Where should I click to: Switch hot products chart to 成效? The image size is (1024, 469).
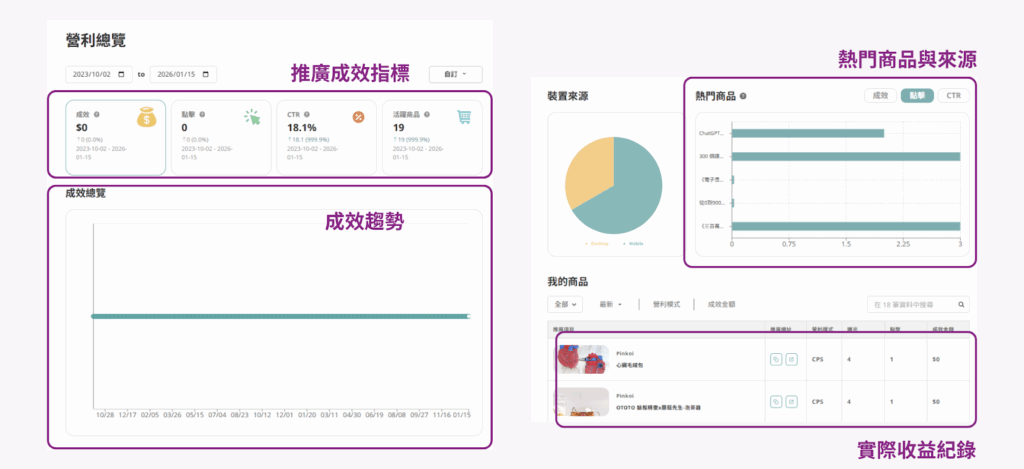tap(880, 96)
